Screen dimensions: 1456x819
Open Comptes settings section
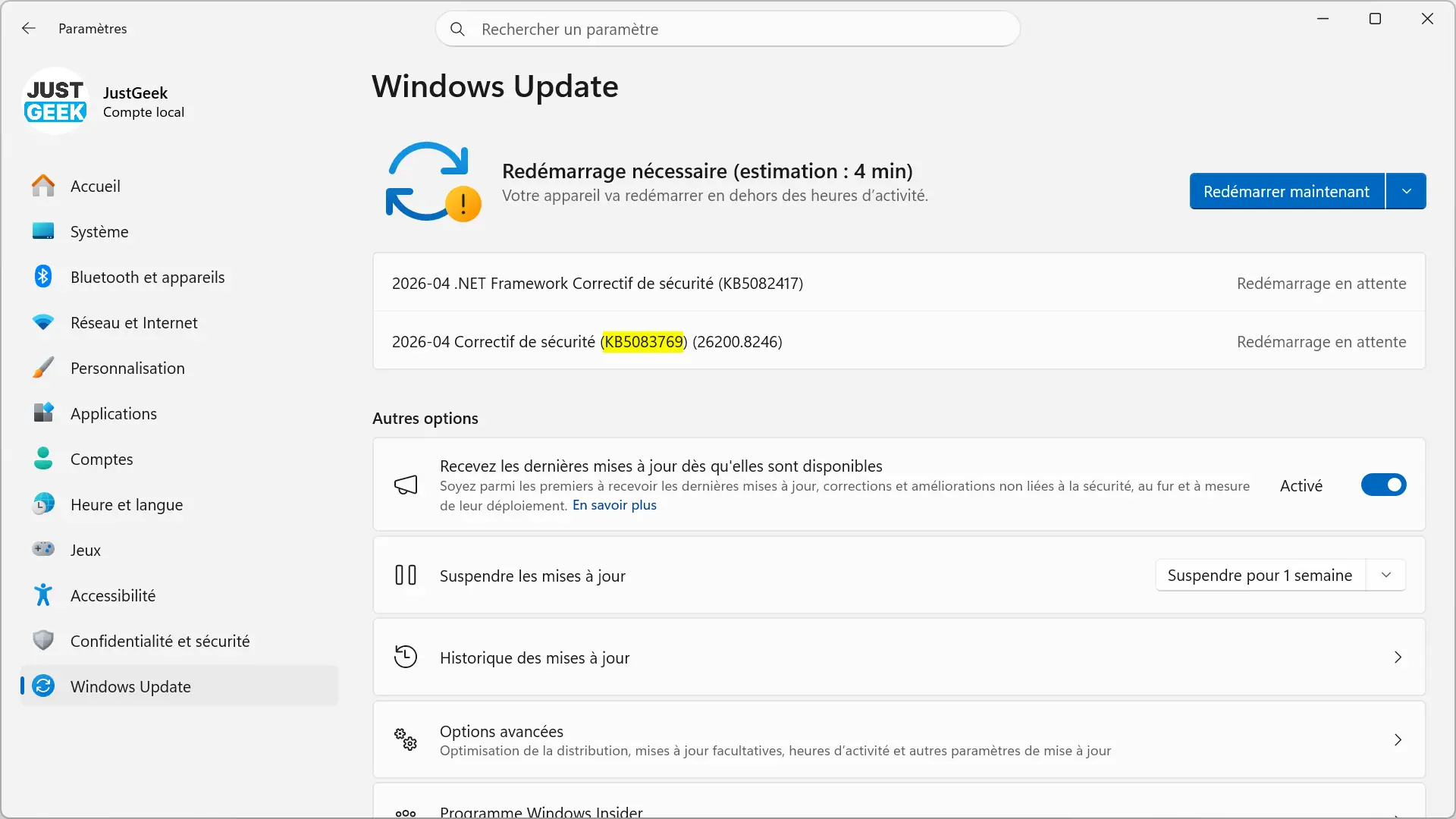pos(180,459)
